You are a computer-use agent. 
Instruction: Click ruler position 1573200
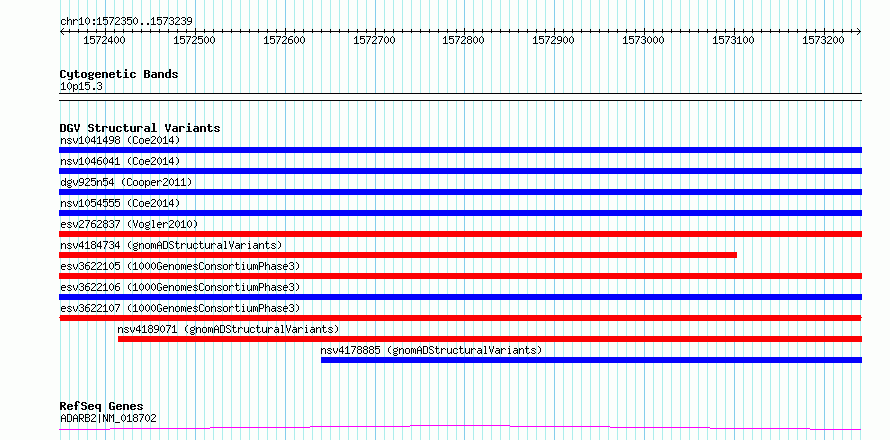pos(823,40)
